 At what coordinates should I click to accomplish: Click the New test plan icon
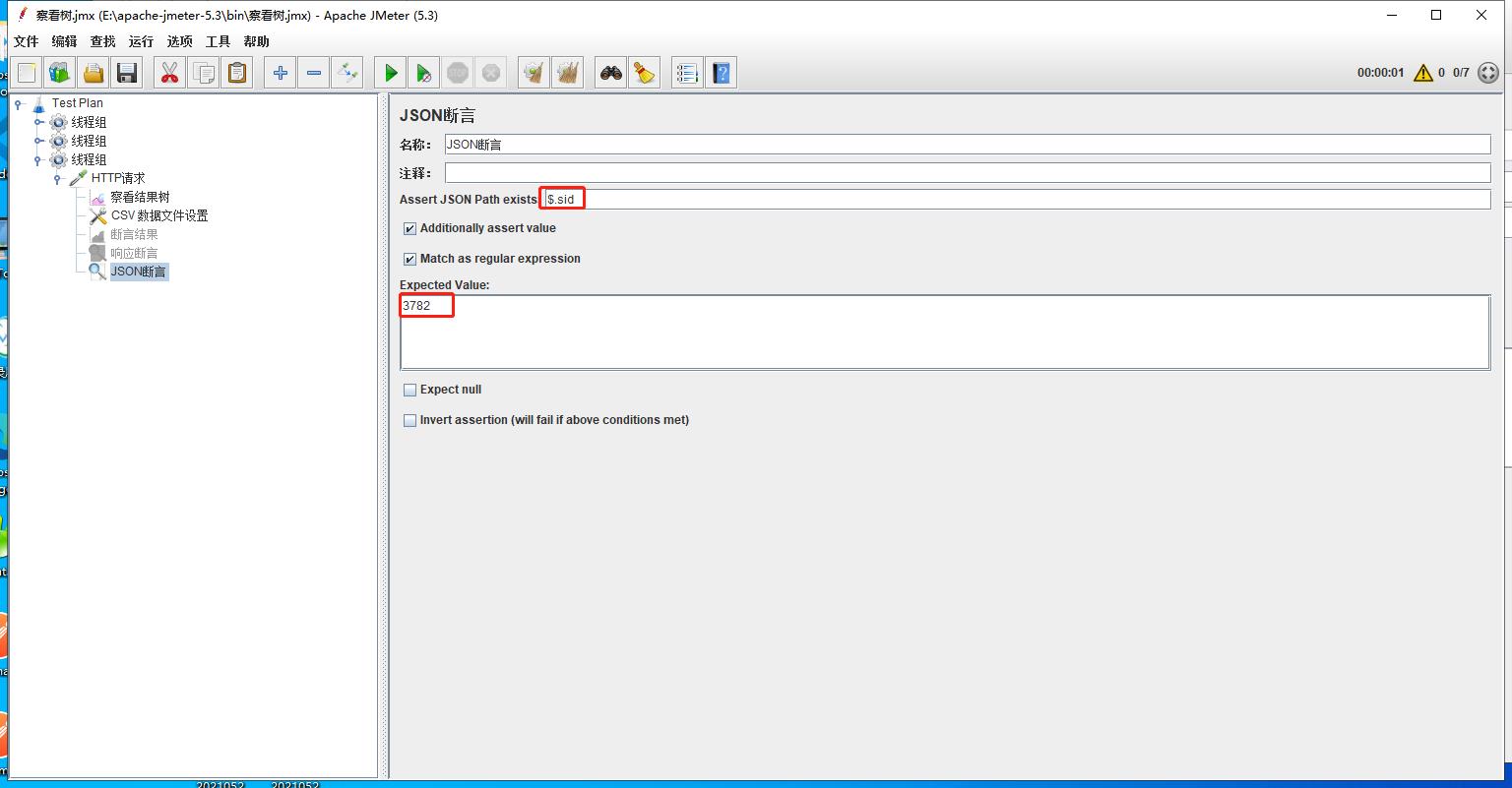[27, 73]
